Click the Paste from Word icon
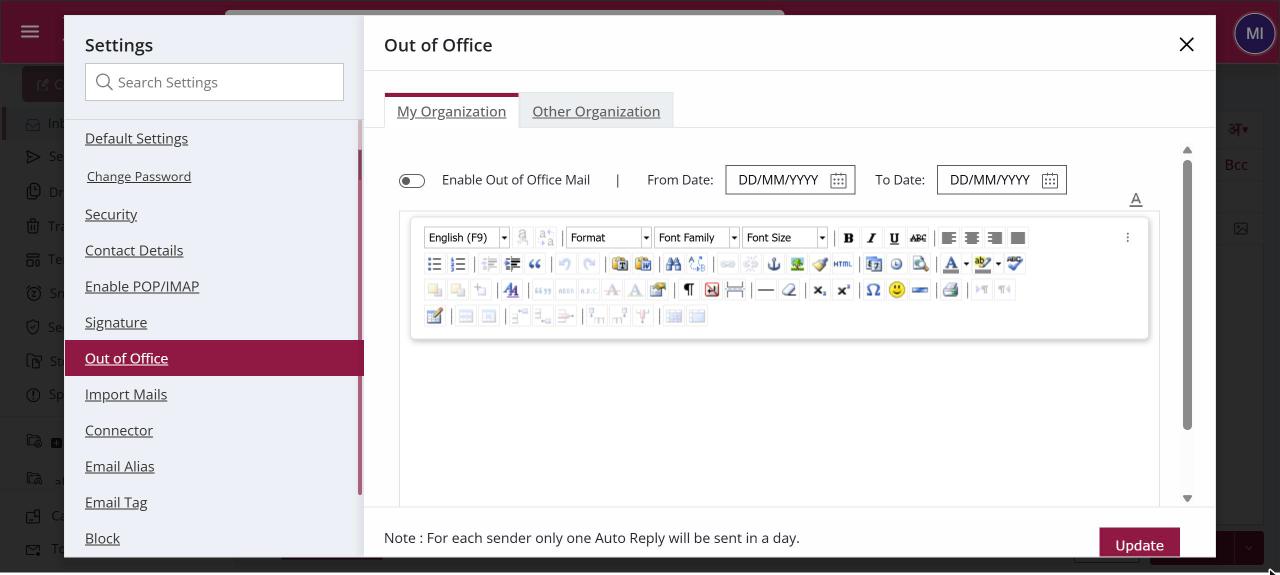 (x=643, y=264)
